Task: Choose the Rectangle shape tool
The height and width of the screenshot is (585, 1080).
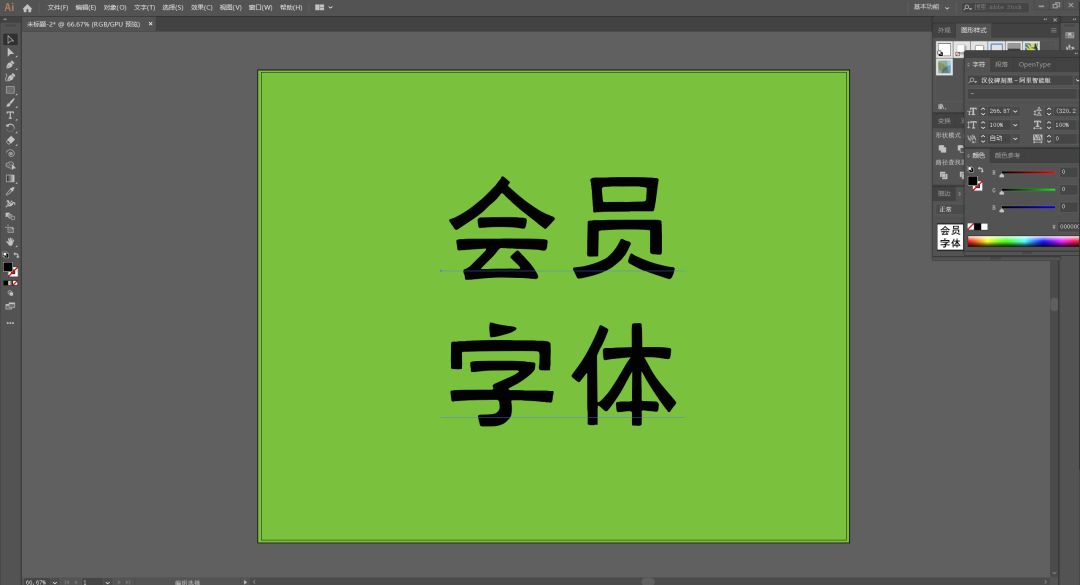Action: tap(10, 90)
